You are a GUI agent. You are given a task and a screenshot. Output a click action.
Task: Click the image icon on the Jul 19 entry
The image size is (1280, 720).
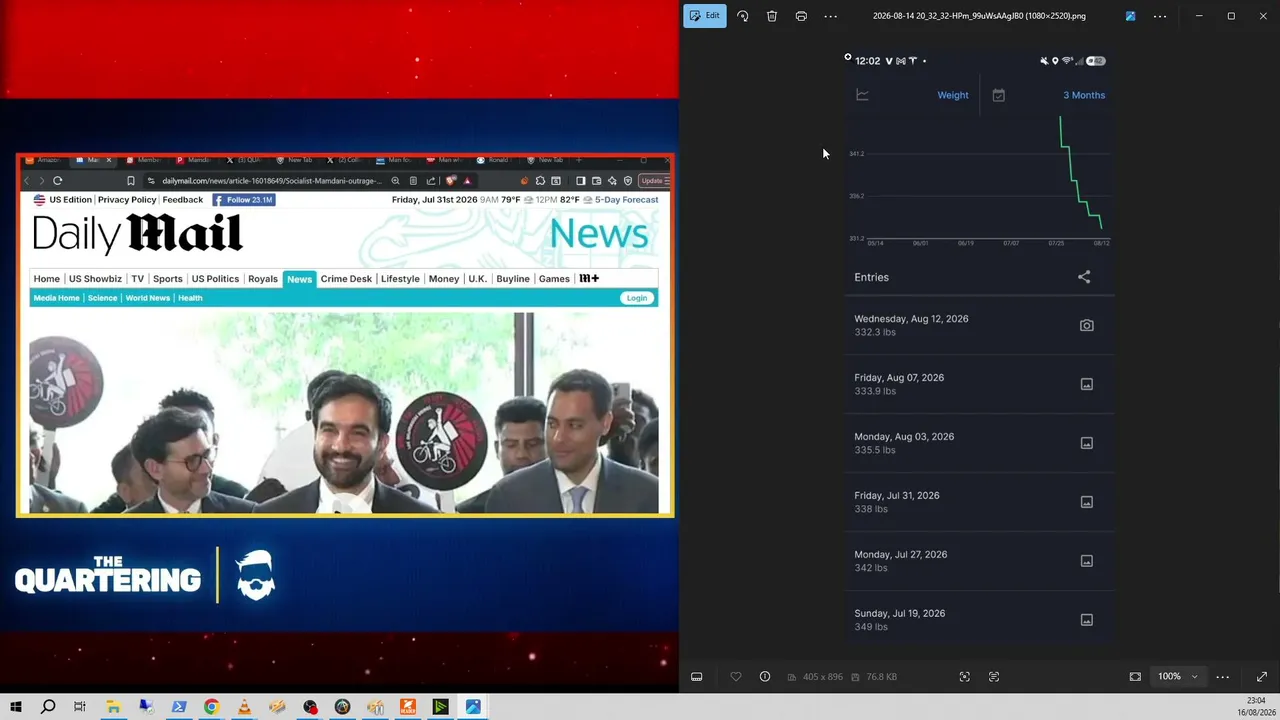(x=1087, y=620)
